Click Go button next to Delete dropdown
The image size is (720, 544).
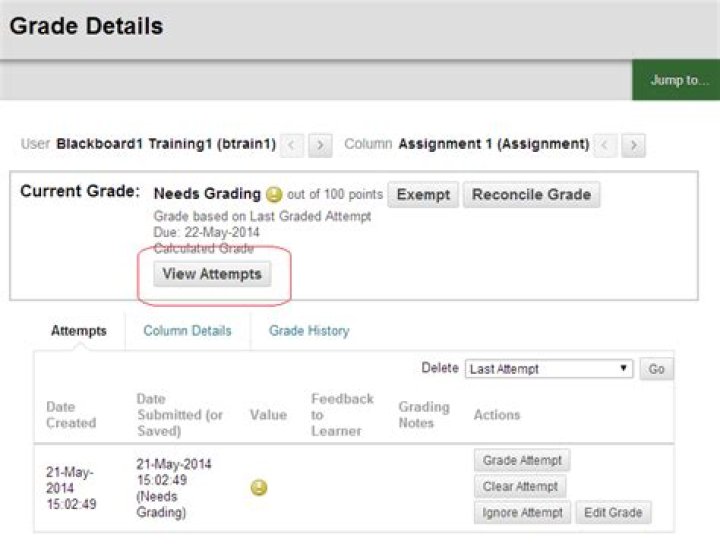pos(656,369)
